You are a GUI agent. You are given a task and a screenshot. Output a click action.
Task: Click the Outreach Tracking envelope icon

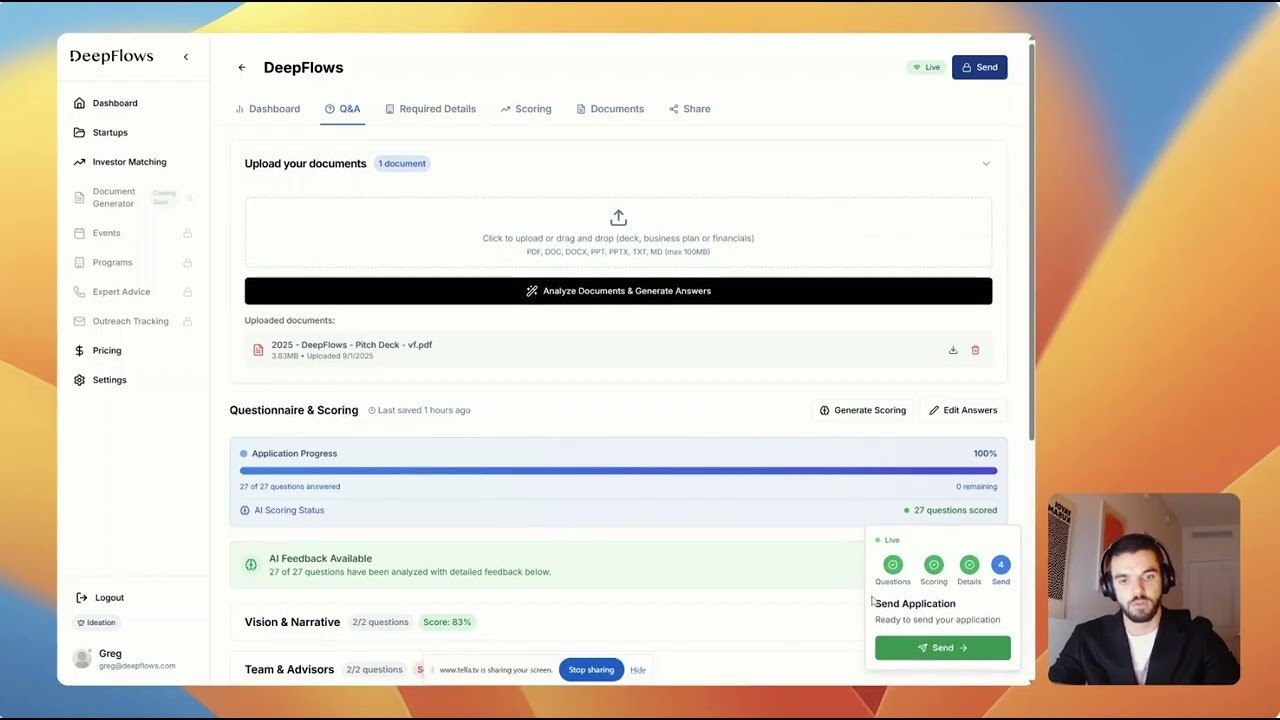pyautogui.click(x=80, y=321)
